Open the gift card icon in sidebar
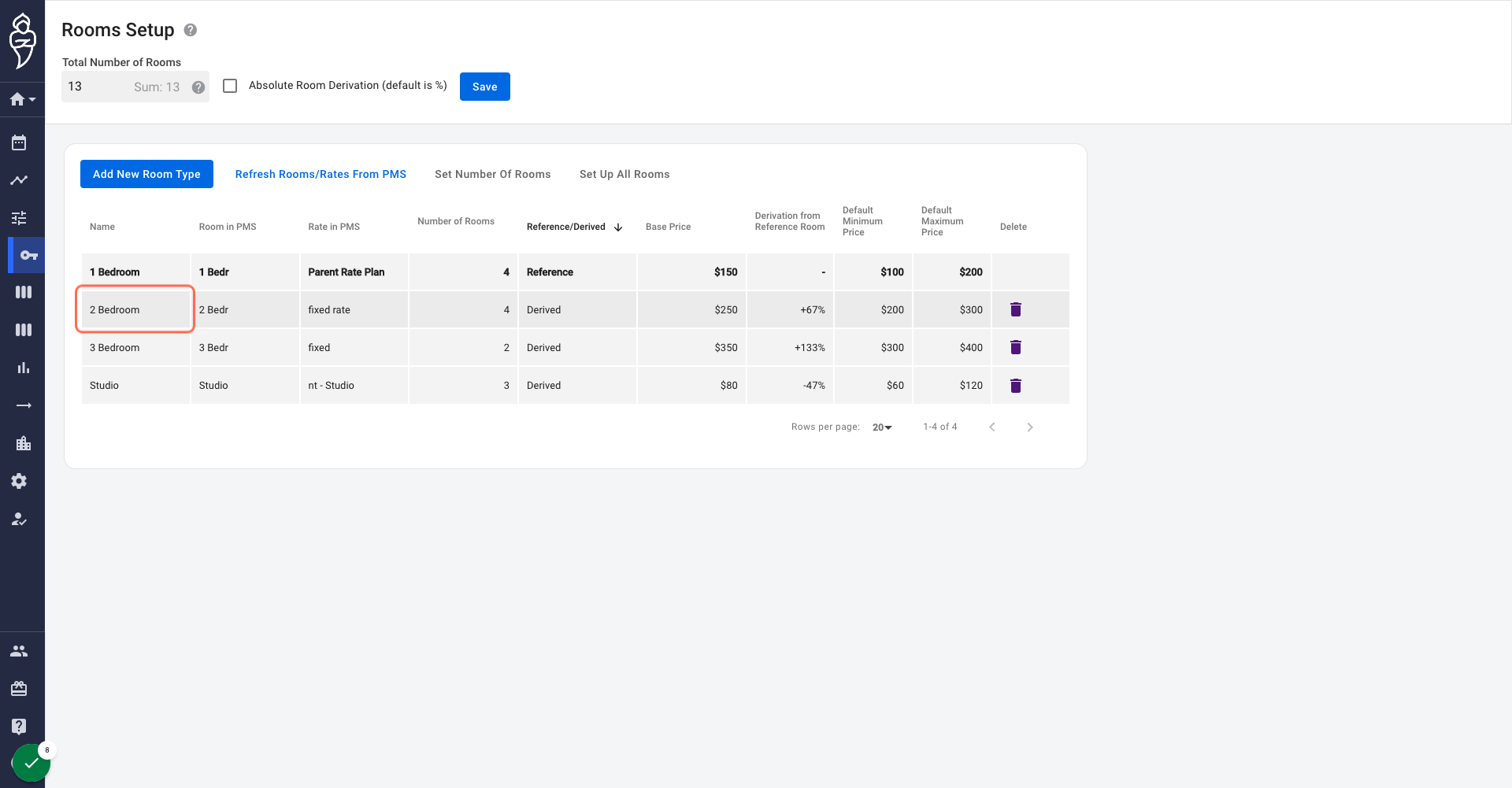The image size is (1512, 788). 19,689
